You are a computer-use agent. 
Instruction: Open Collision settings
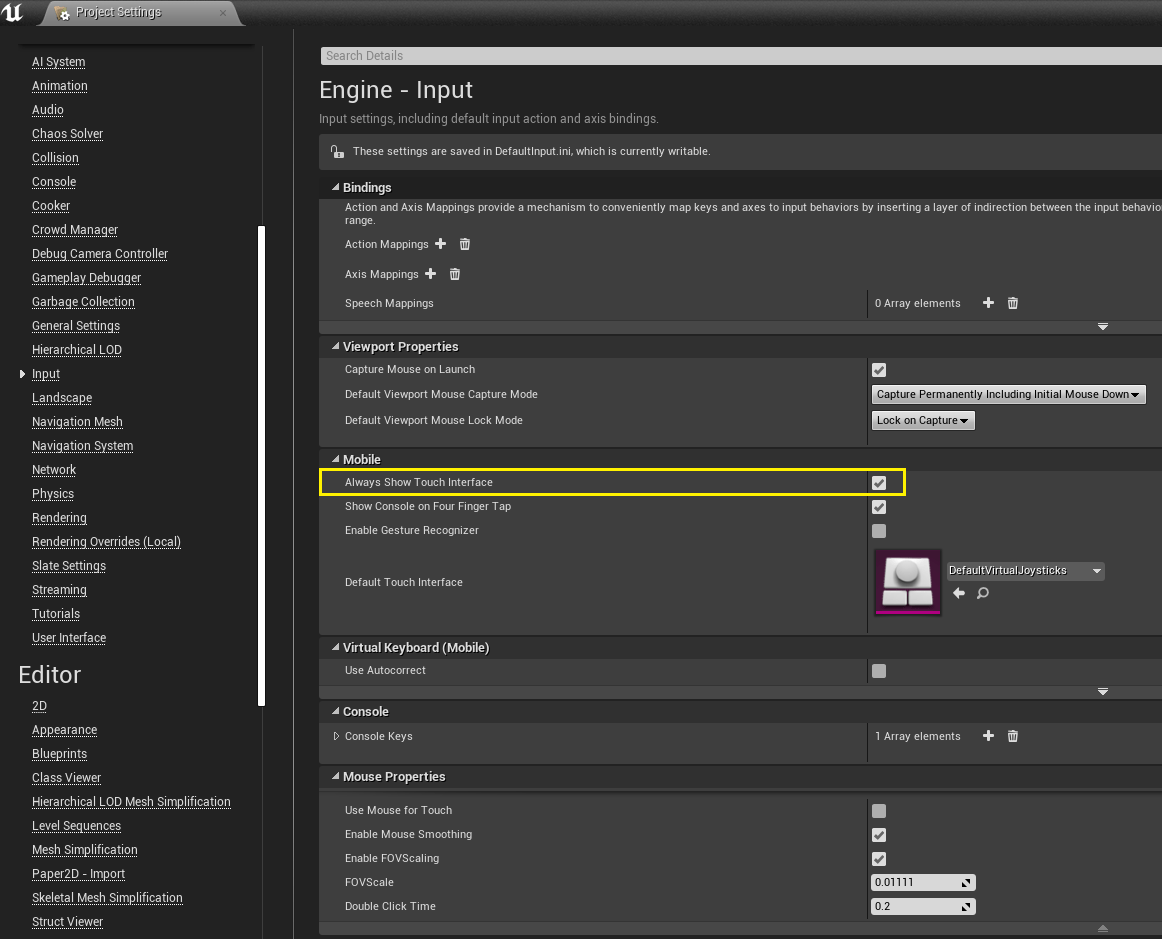(55, 158)
